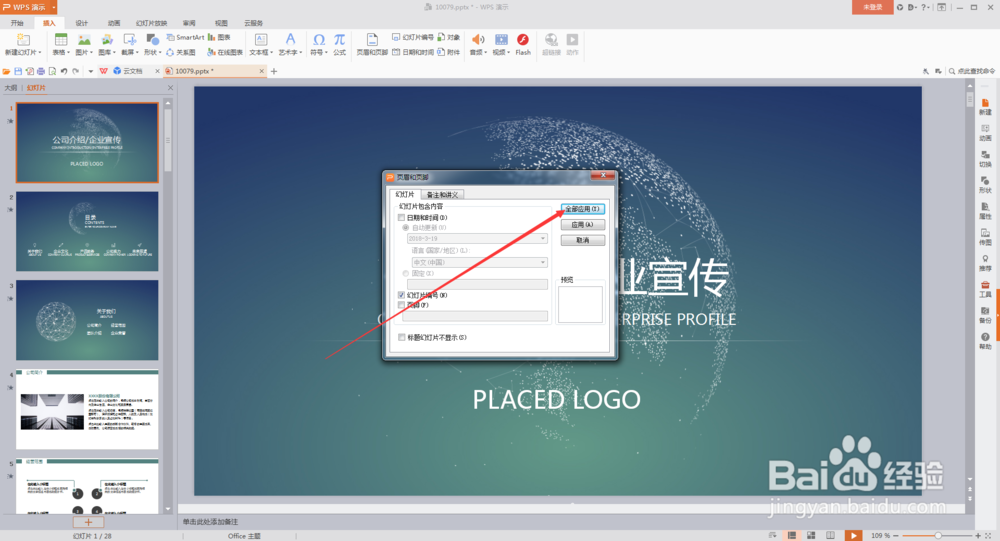
Task: Click the save icon in quick toolbar
Action: point(18,71)
